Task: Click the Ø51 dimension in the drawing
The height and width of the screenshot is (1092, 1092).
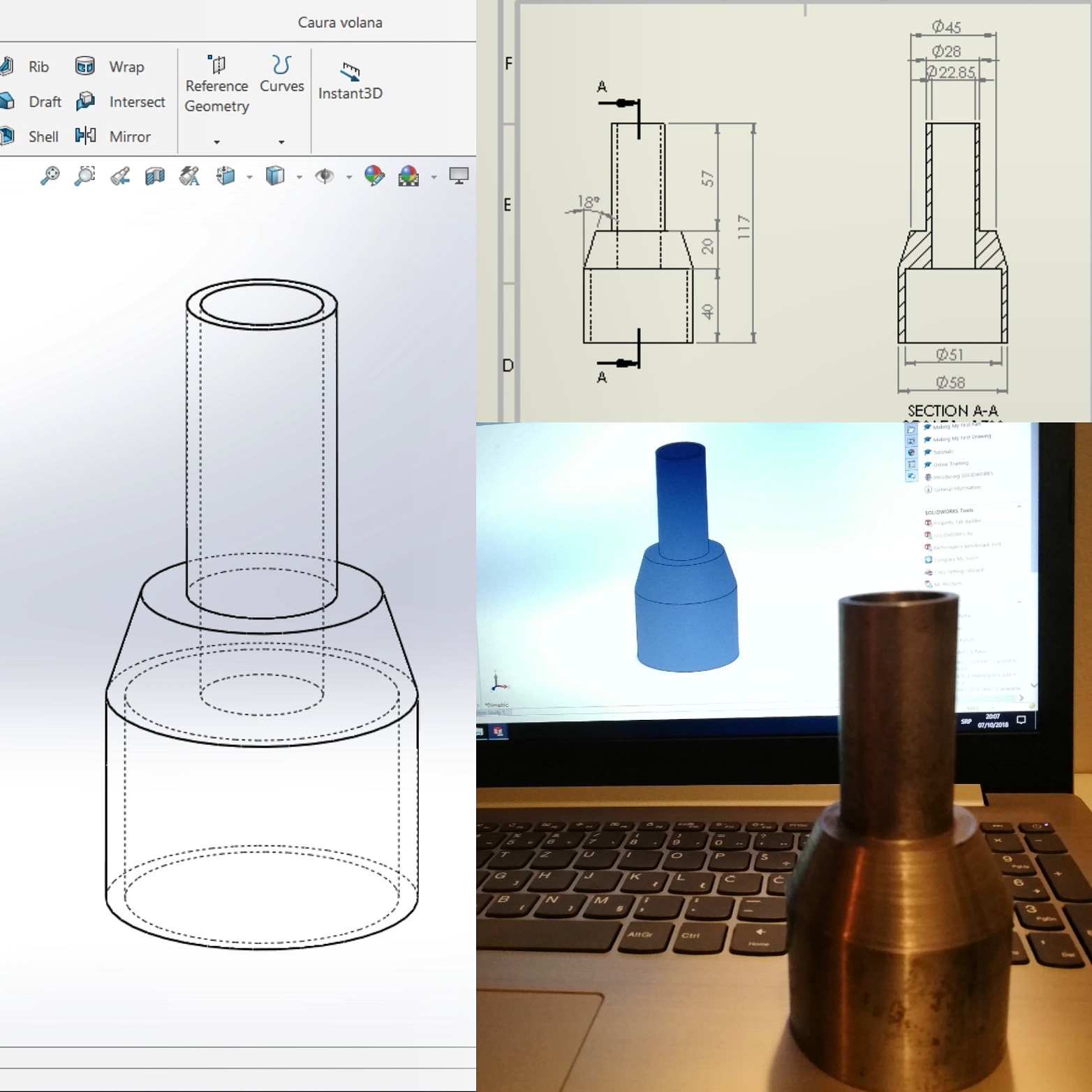Action: pyautogui.click(x=950, y=355)
